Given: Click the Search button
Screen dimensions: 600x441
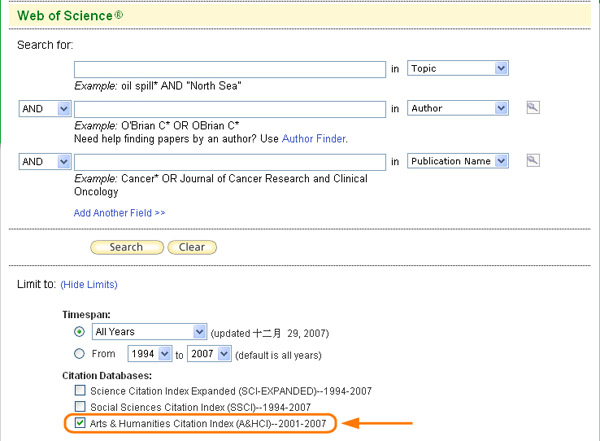Looking at the screenshot, I should pyautogui.click(x=127, y=247).
